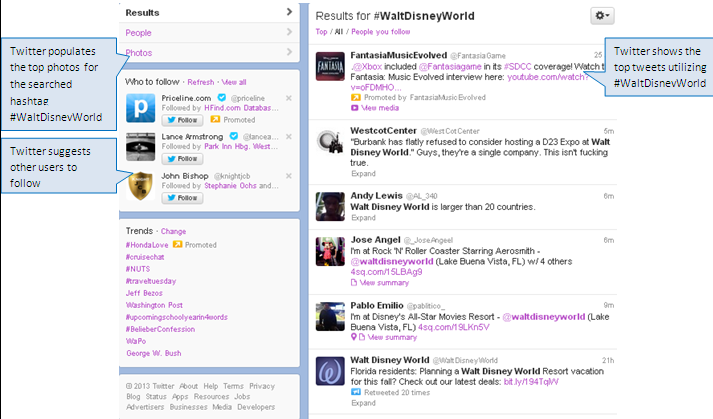Screen dimensions: 713x419
Task: Change trends location
Action: (173, 231)
